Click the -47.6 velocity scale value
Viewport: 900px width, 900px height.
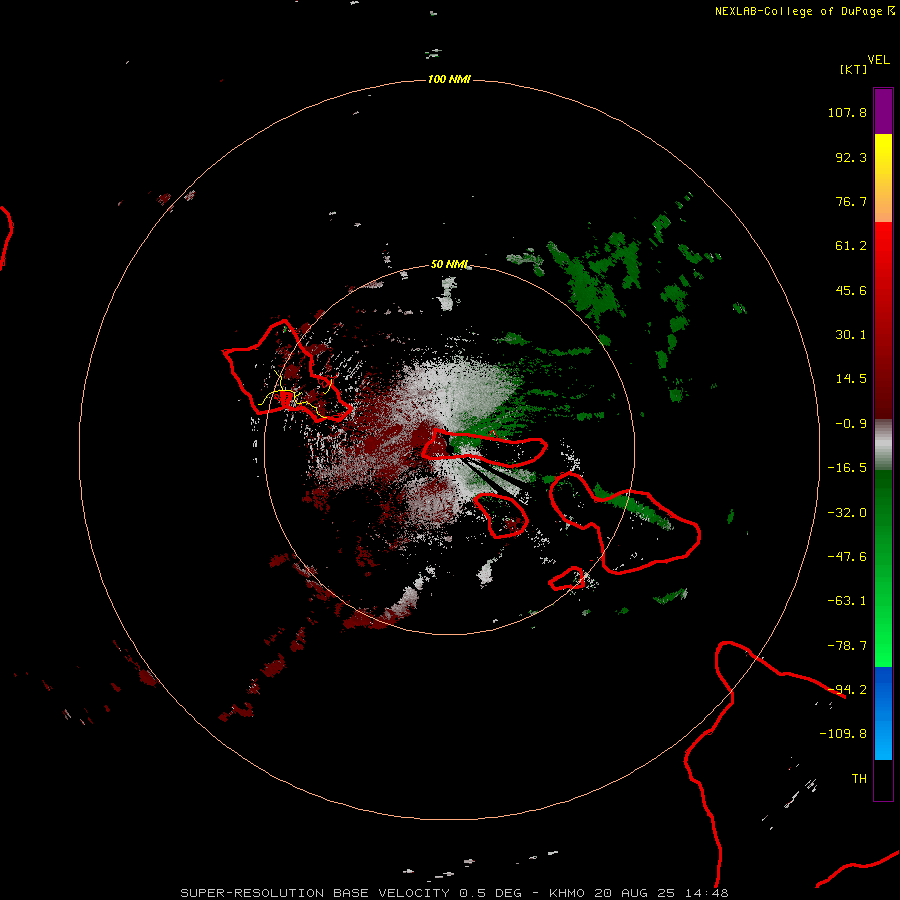pos(847,557)
